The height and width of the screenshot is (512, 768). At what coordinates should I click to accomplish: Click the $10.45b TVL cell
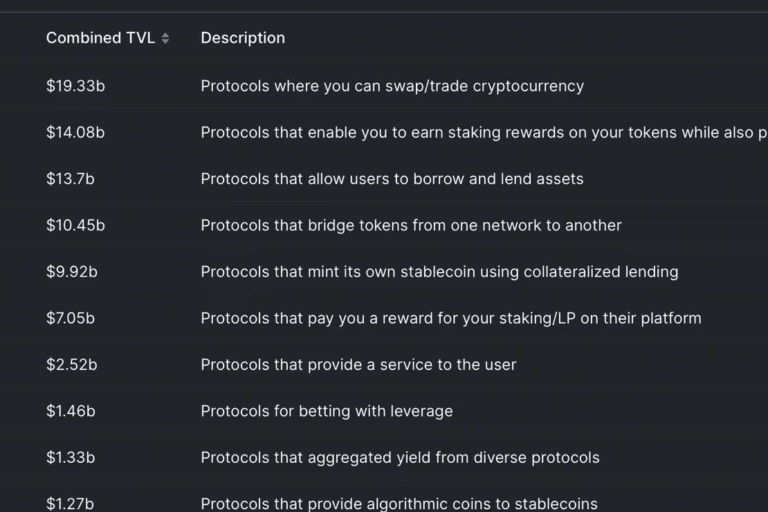pos(75,225)
